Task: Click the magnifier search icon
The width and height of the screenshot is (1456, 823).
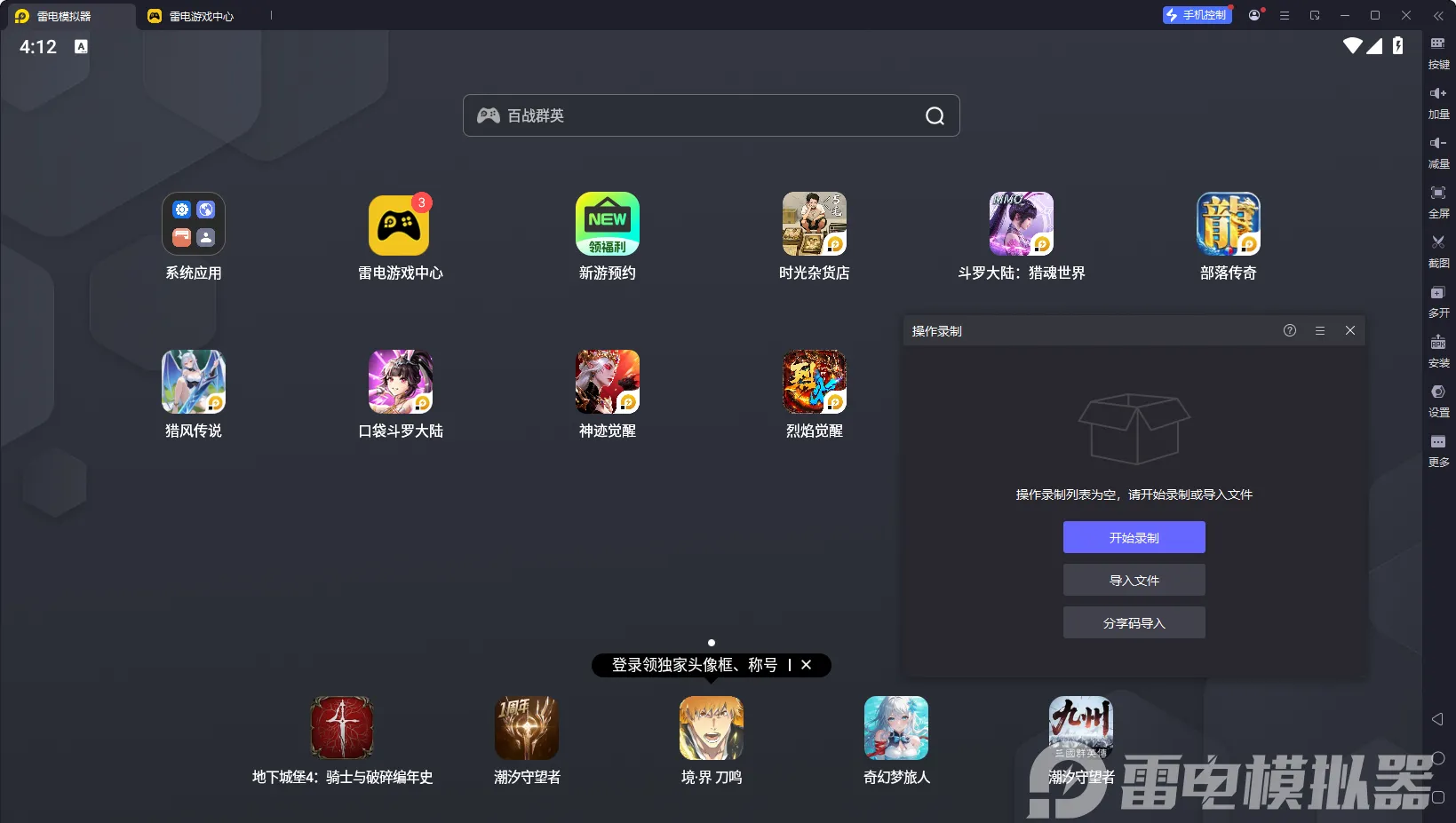Action: coord(935,115)
